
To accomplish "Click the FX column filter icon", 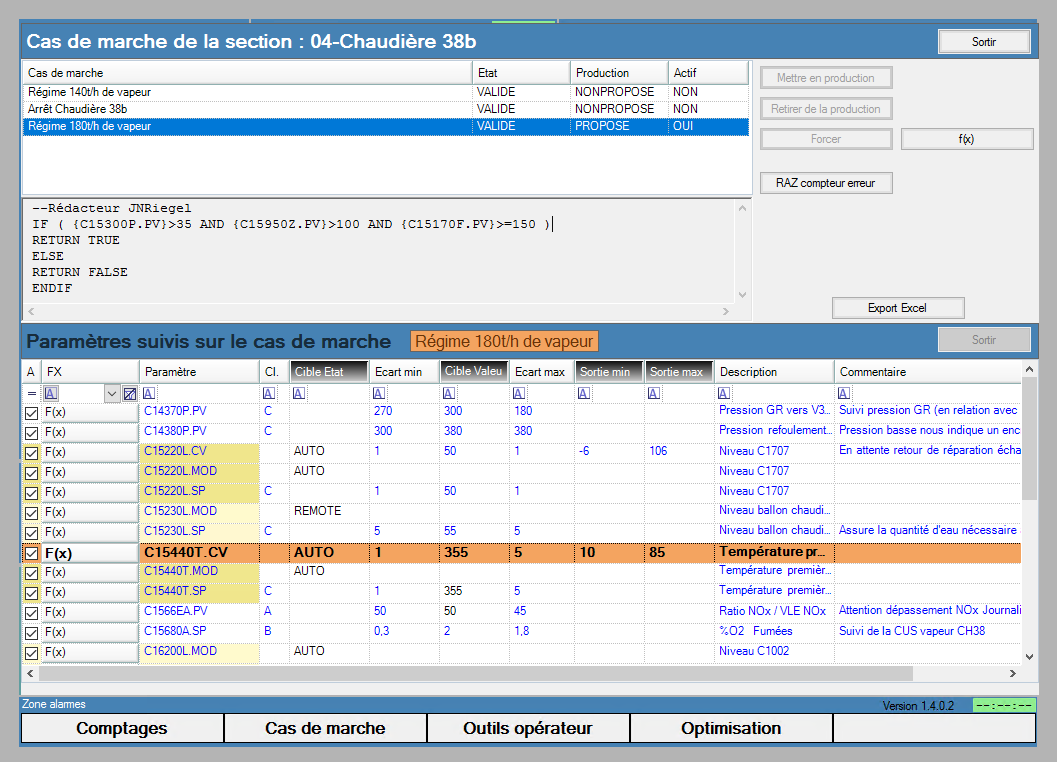I will tap(51, 393).
